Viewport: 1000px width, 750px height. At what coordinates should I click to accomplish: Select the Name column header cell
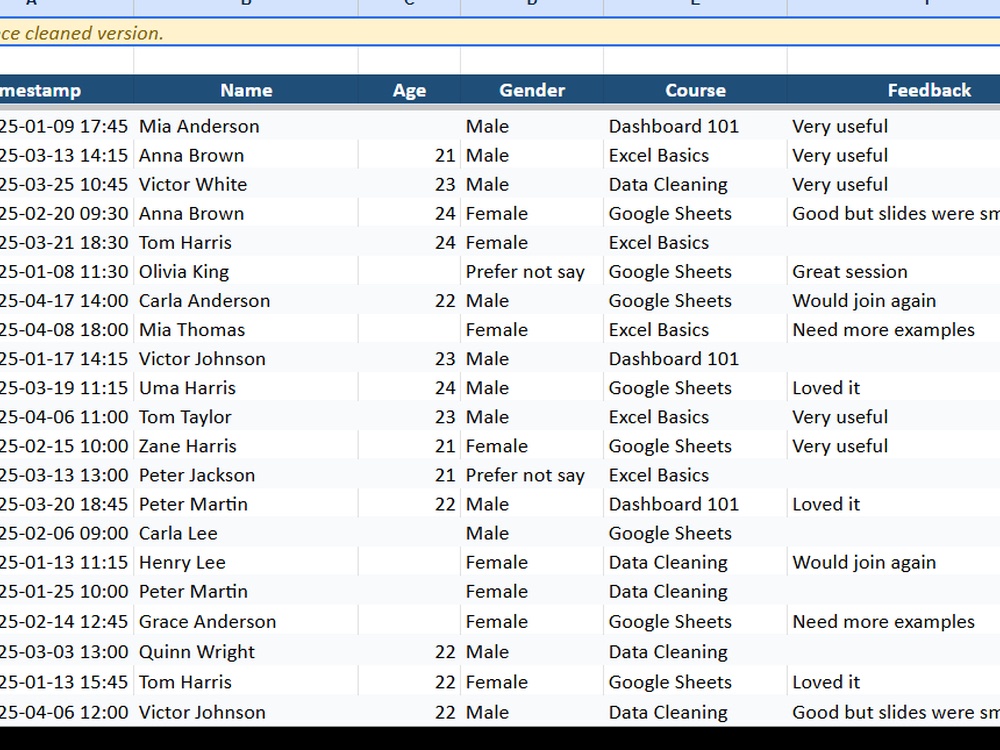pos(246,90)
